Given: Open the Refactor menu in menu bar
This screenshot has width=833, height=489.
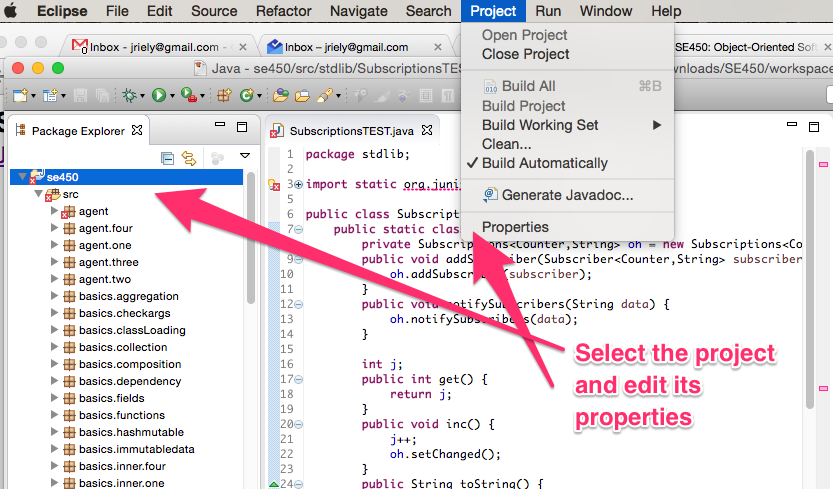Looking at the screenshot, I should [x=283, y=11].
